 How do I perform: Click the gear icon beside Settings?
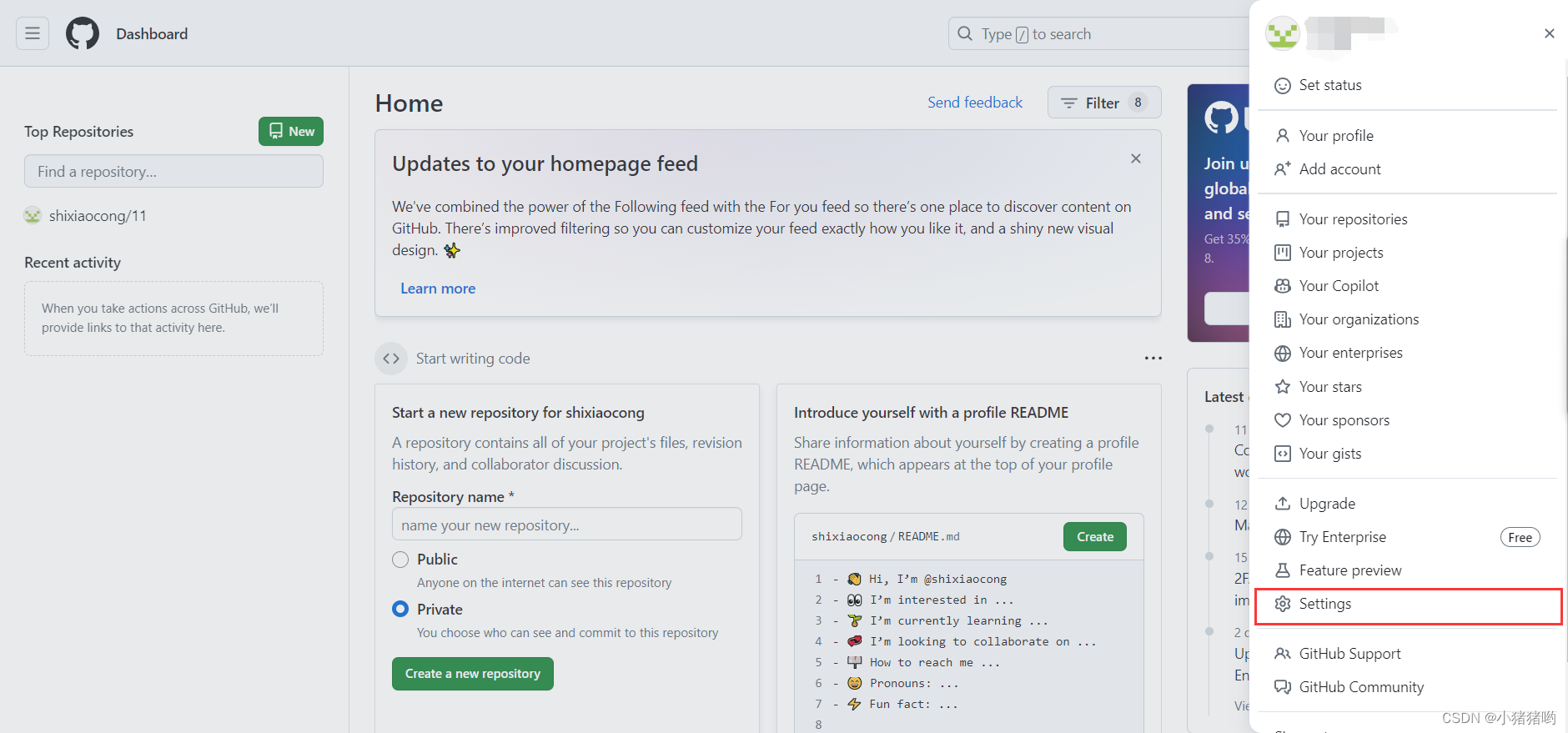point(1283,604)
